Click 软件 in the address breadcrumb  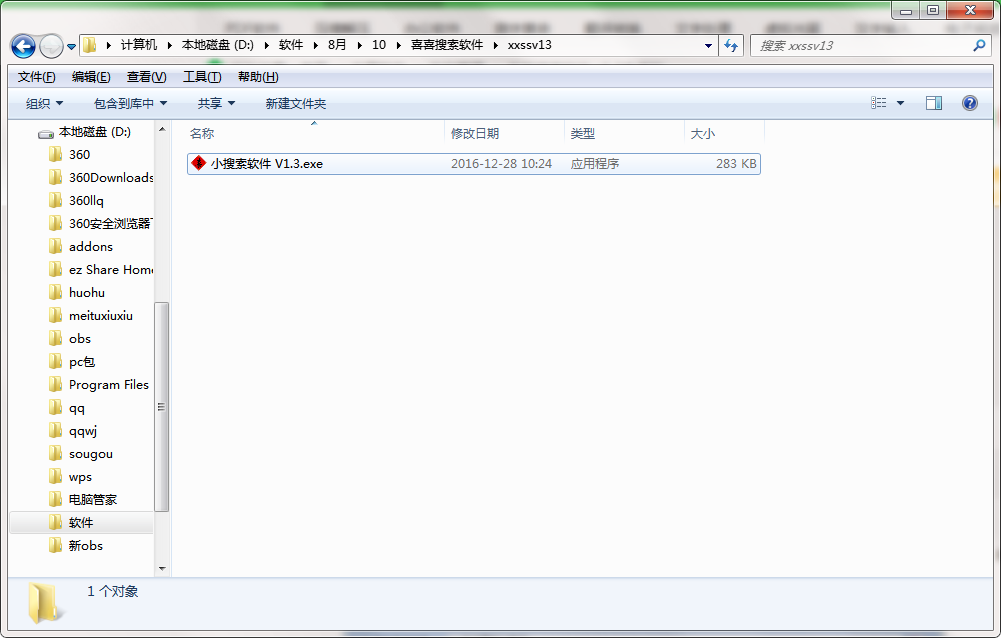tap(290, 45)
